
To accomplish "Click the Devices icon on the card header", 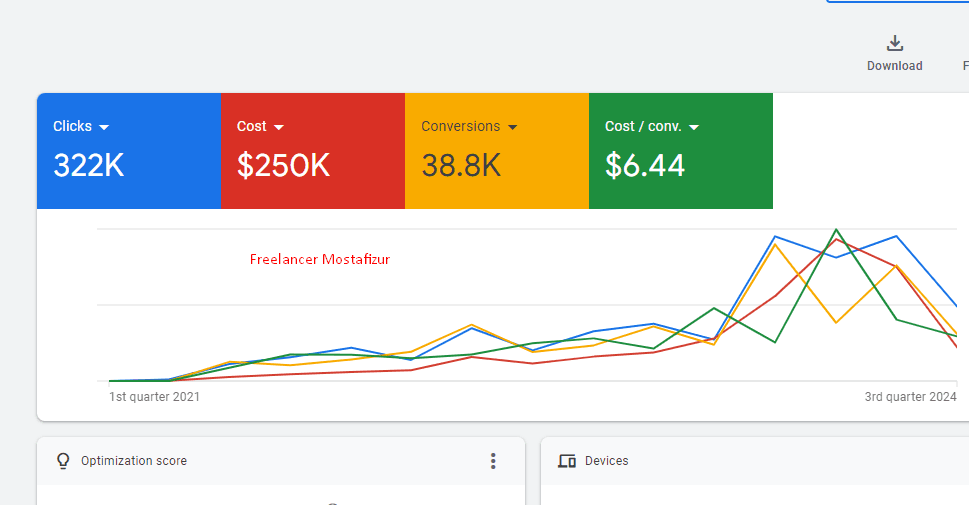I will point(567,461).
